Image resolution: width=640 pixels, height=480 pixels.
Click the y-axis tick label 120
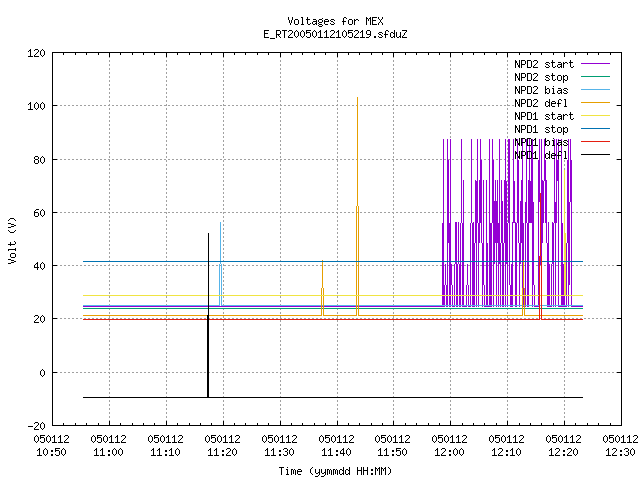(x=36, y=53)
